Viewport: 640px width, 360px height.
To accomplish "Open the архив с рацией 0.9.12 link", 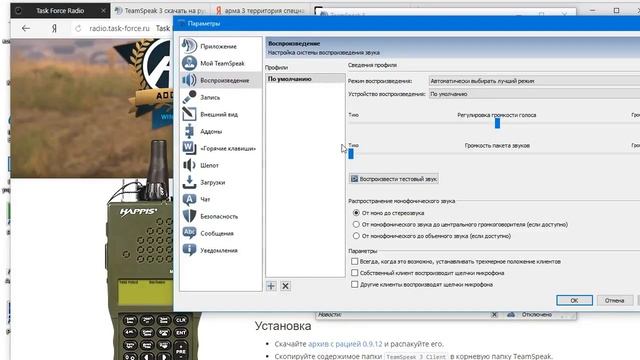I will pos(345,344).
